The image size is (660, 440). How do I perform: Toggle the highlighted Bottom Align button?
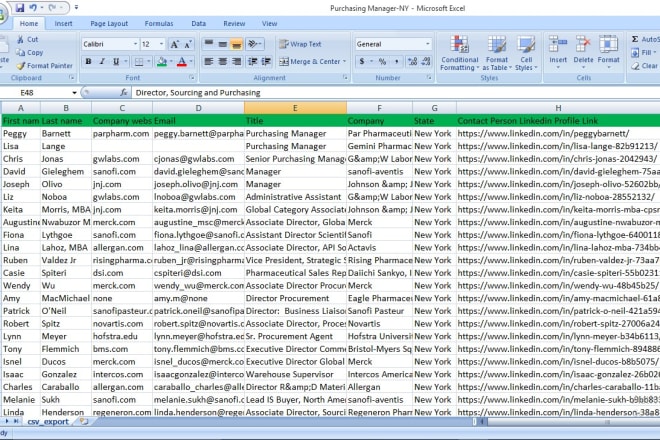[x=237, y=43]
